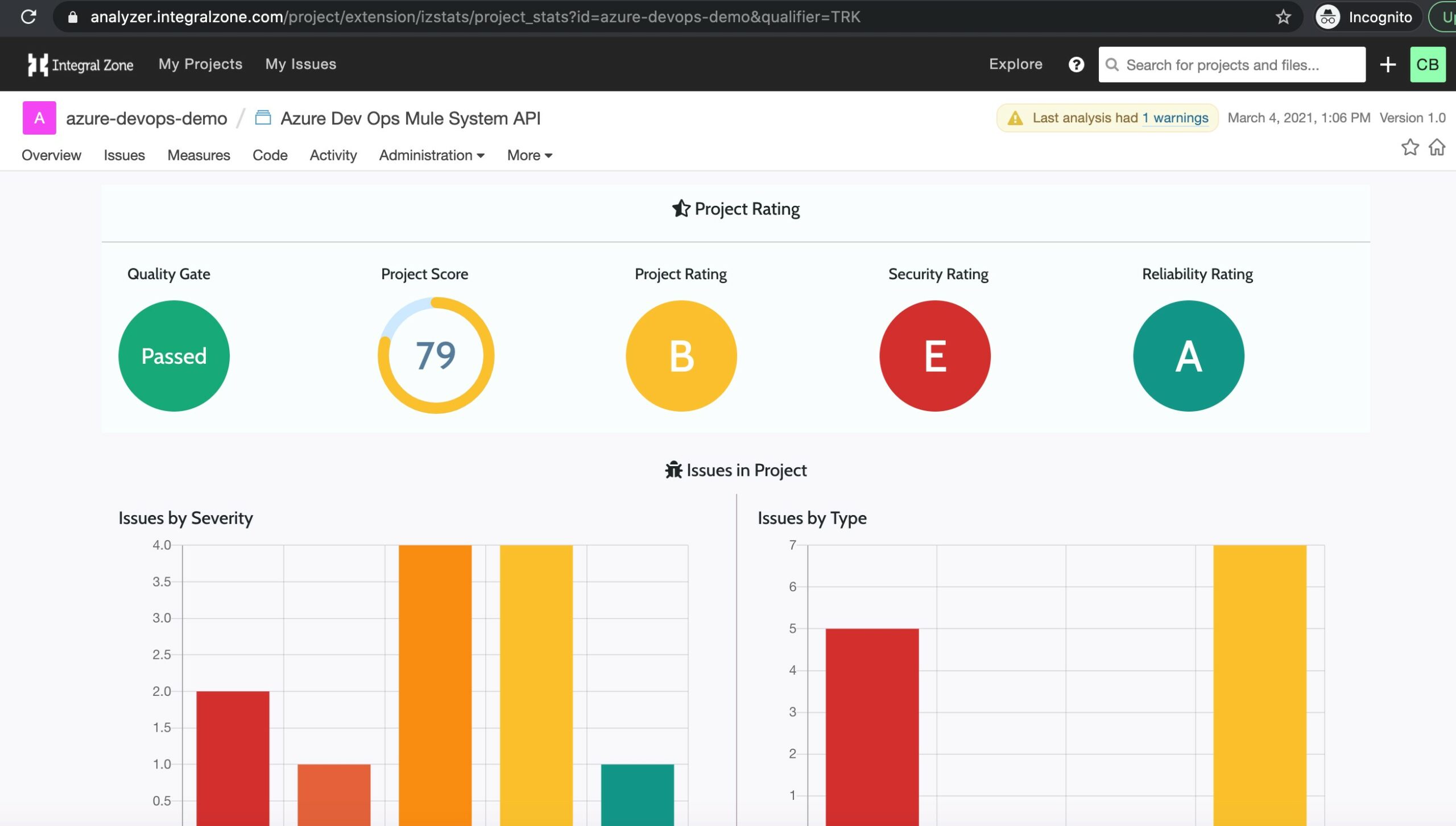Open the azure-devops-demo breadcrumb link
The image size is (1456, 826).
point(146,118)
